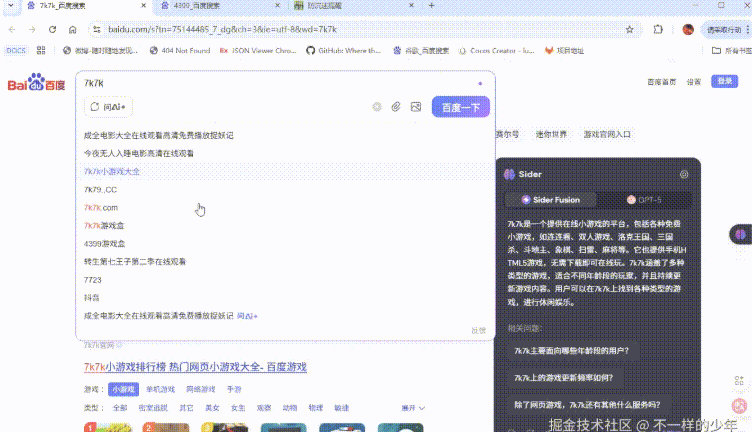752x432 pixels.
Task: Click the browser back arrow
Action: pos(12,30)
